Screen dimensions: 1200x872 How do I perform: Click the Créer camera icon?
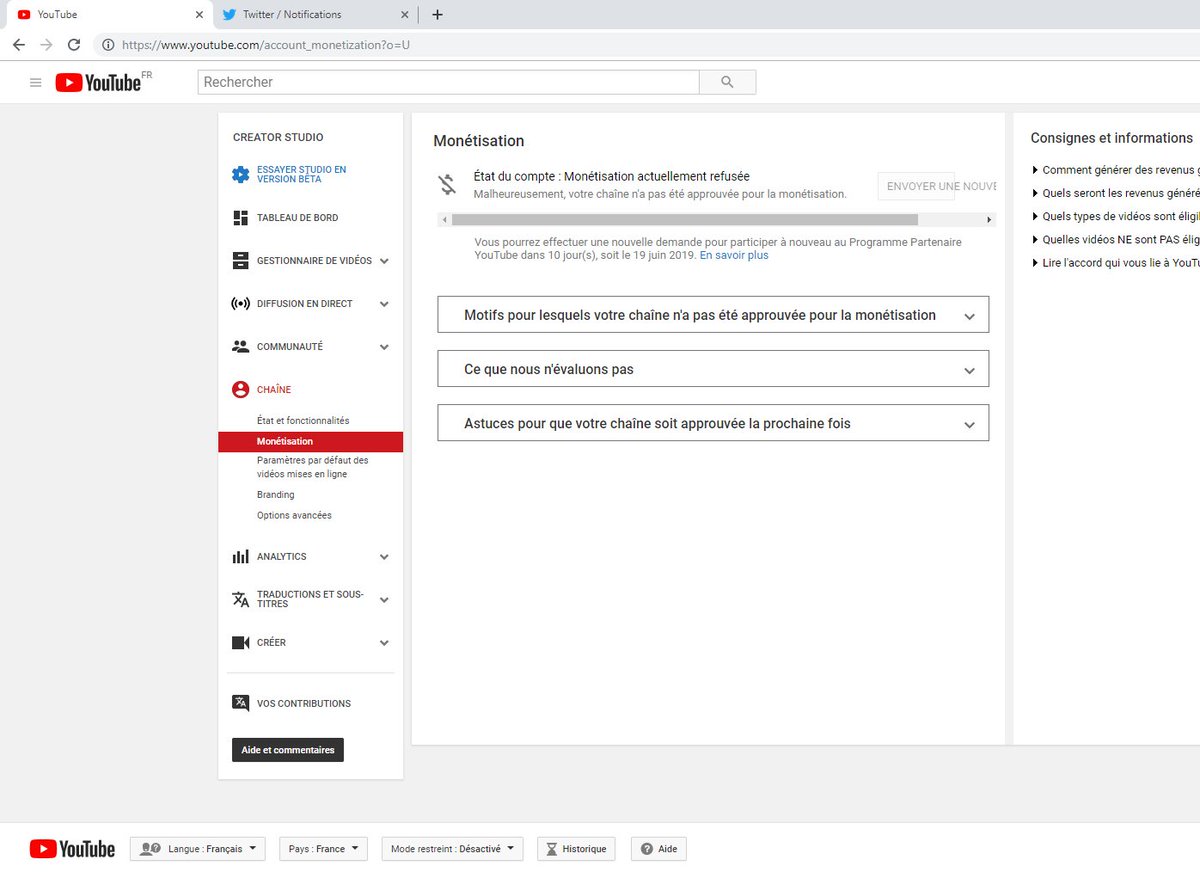tap(240, 643)
